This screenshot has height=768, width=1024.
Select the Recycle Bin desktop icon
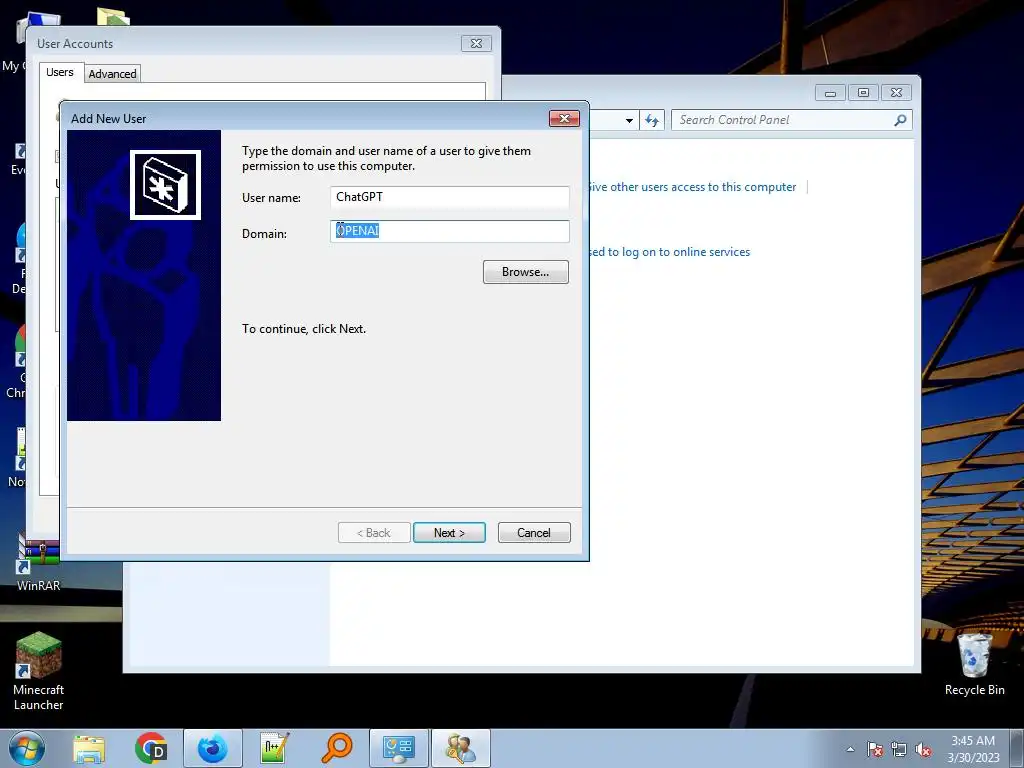pyautogui.click(x=974, y=664)
